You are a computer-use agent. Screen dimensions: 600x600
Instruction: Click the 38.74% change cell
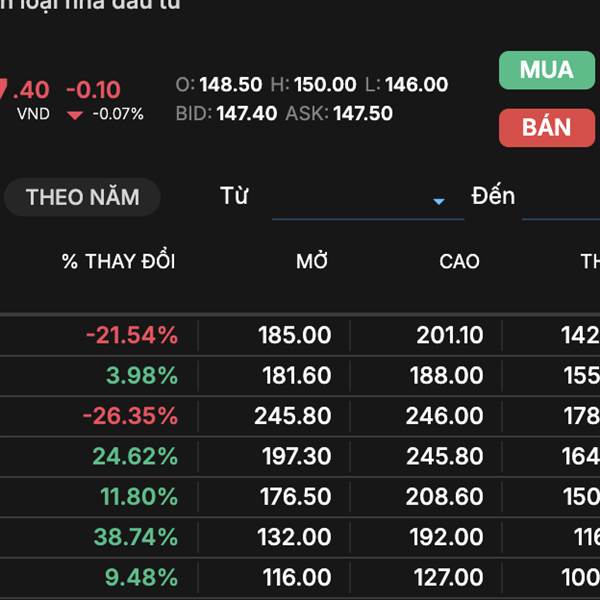135,537
